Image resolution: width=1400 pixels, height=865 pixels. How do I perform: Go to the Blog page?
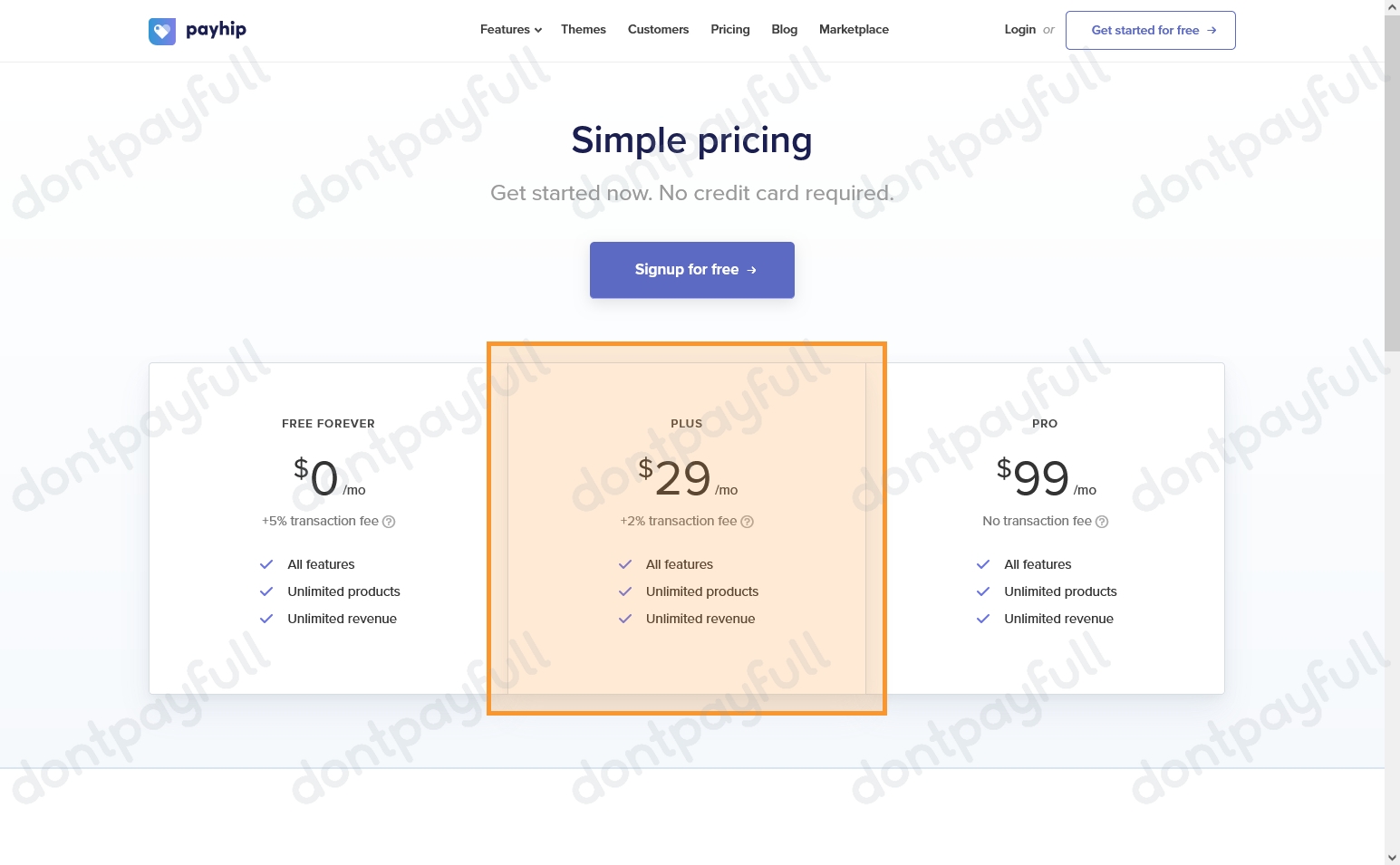pos(784,29)
